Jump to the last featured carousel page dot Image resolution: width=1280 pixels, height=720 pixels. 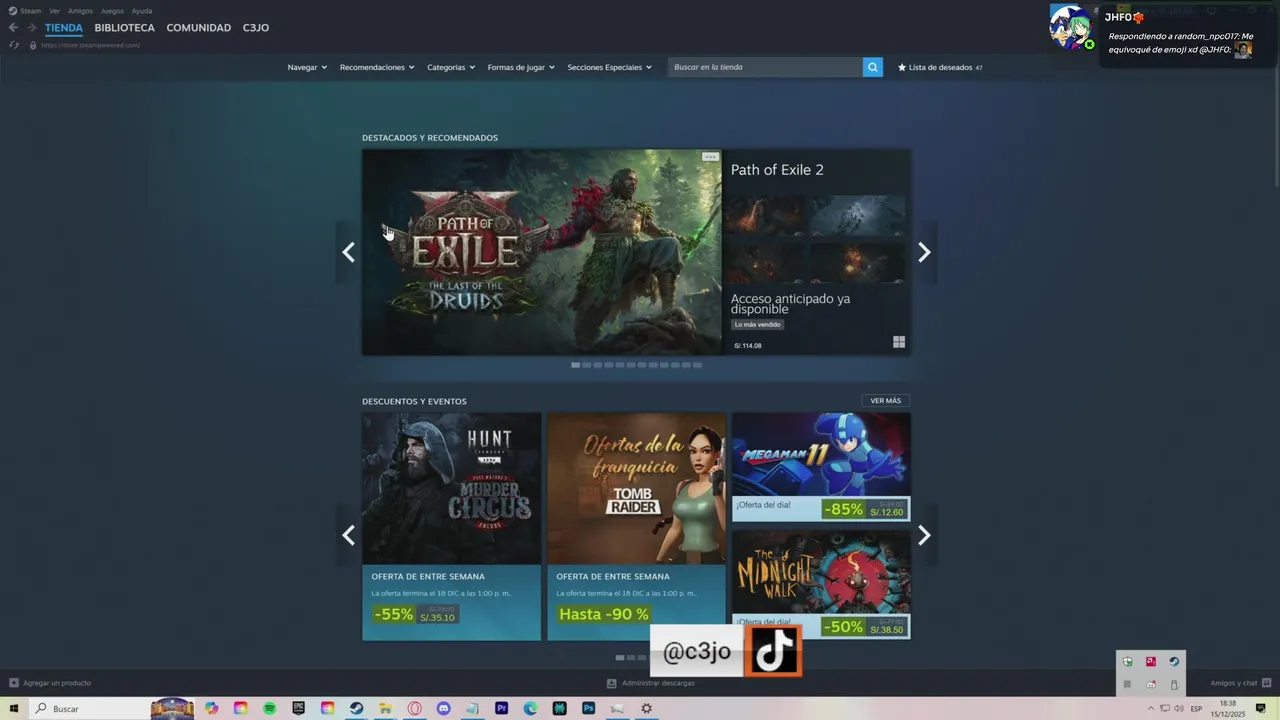pyautogui.click(x=697, y=365)
